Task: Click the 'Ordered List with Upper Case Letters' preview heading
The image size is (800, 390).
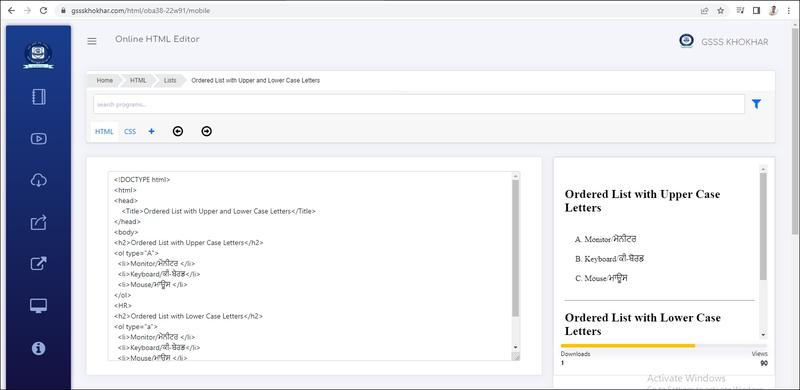Action: tap(642, 201)
